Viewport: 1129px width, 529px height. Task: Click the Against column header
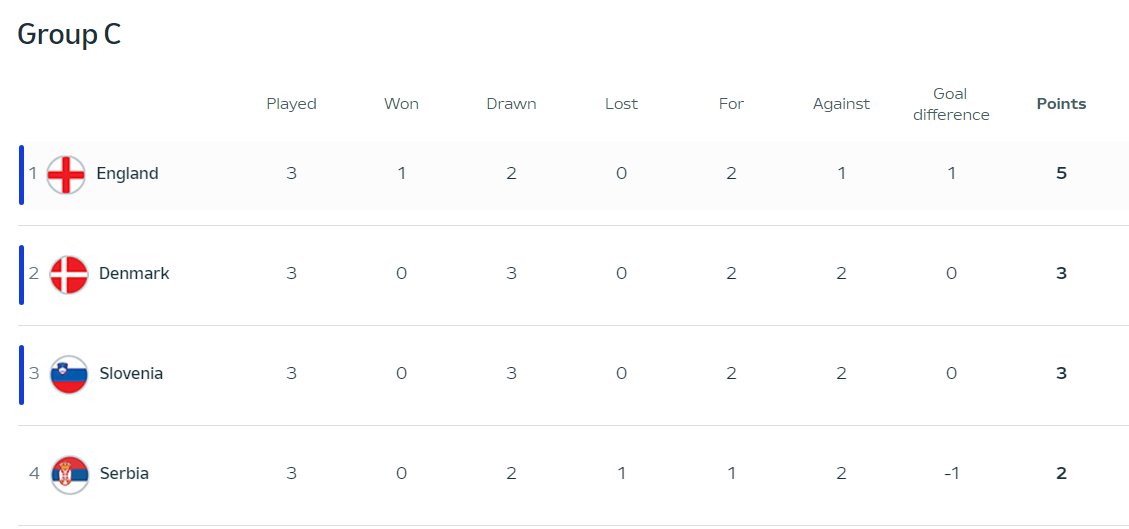(x=841, y=104)
